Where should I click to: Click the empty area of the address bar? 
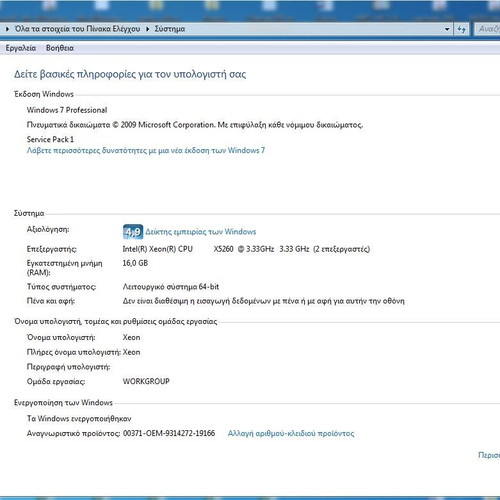pyautogui.click(x=313, y=29)
